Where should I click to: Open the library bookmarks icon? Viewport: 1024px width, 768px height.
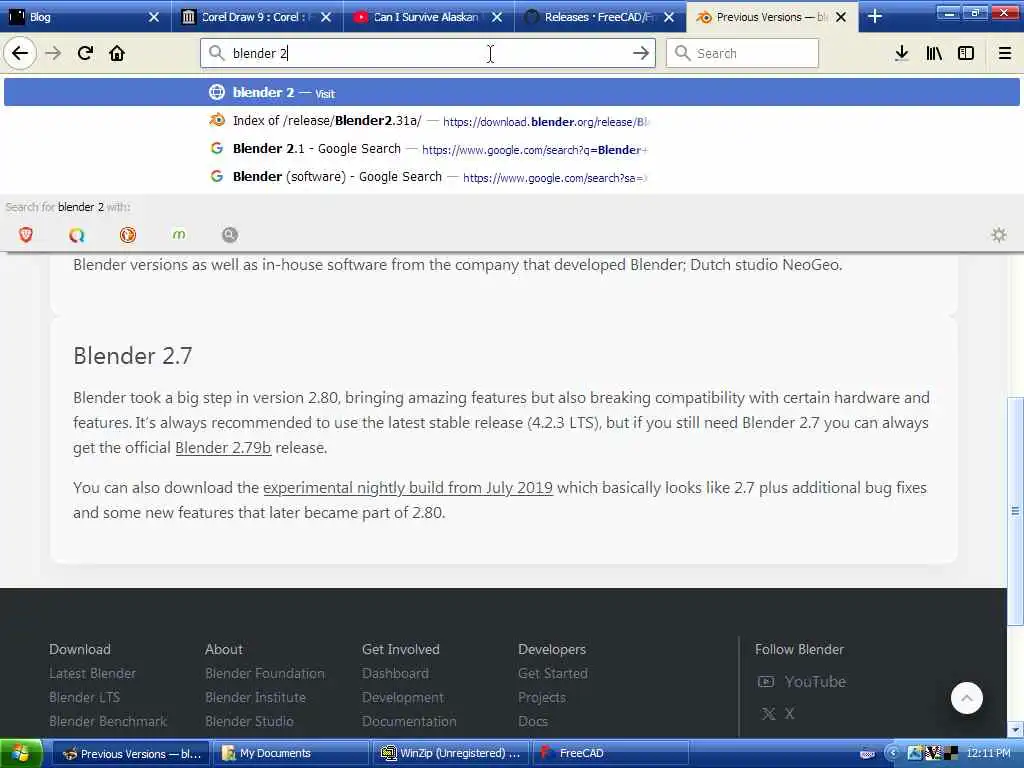pos(934,54)
